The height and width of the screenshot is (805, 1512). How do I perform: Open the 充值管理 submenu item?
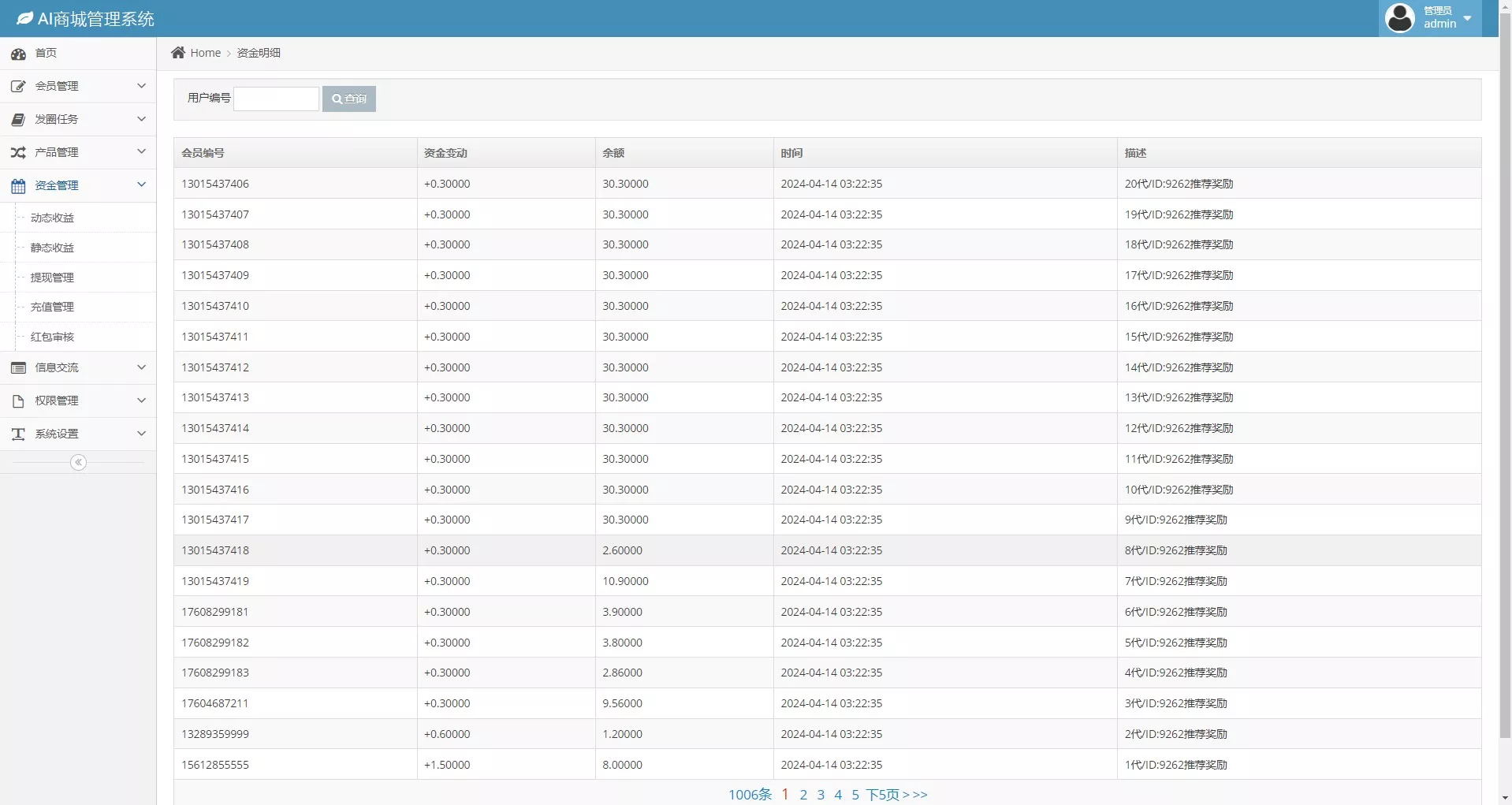pos(52,307)
